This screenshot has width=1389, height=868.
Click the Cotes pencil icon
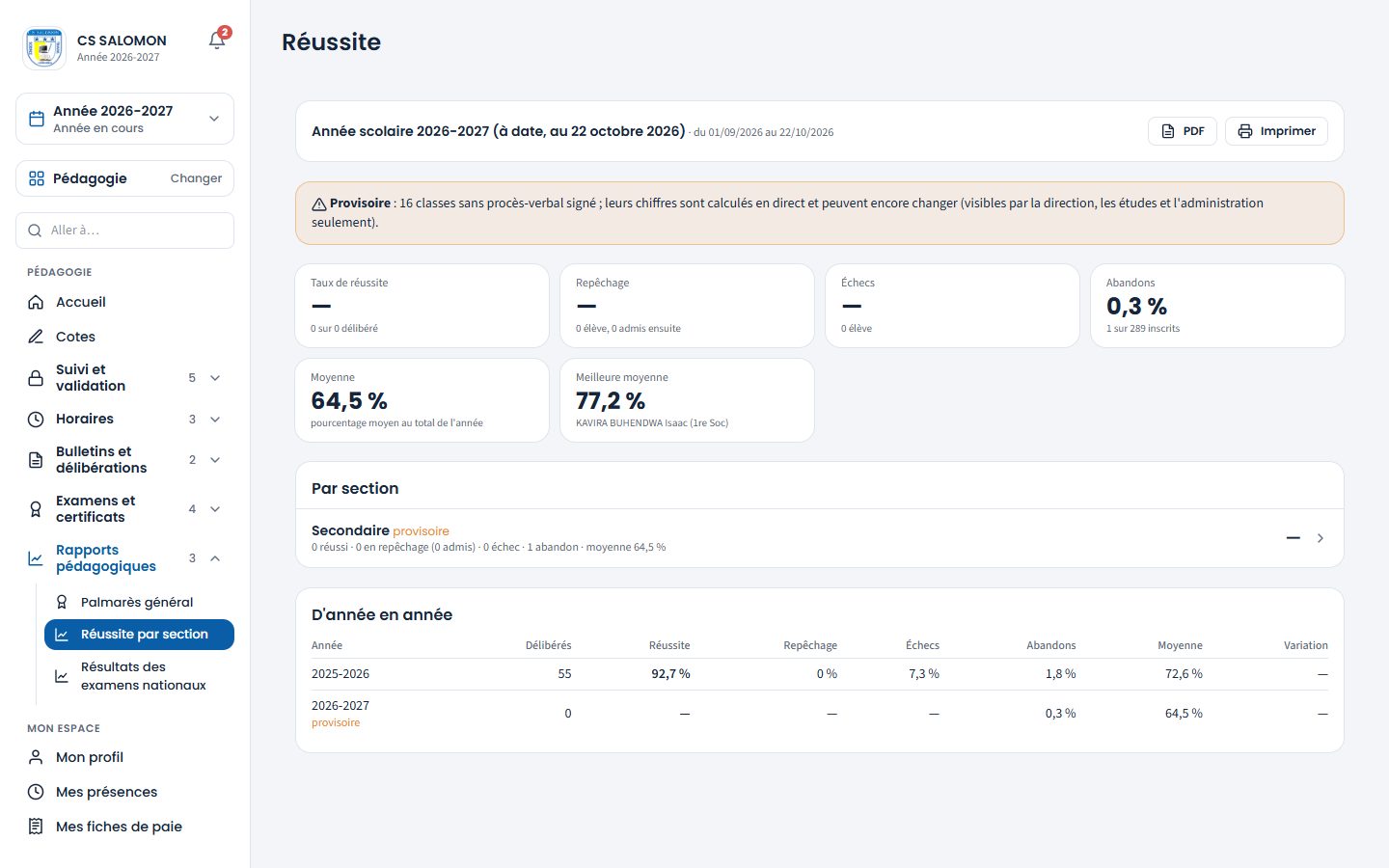[36, 337]
